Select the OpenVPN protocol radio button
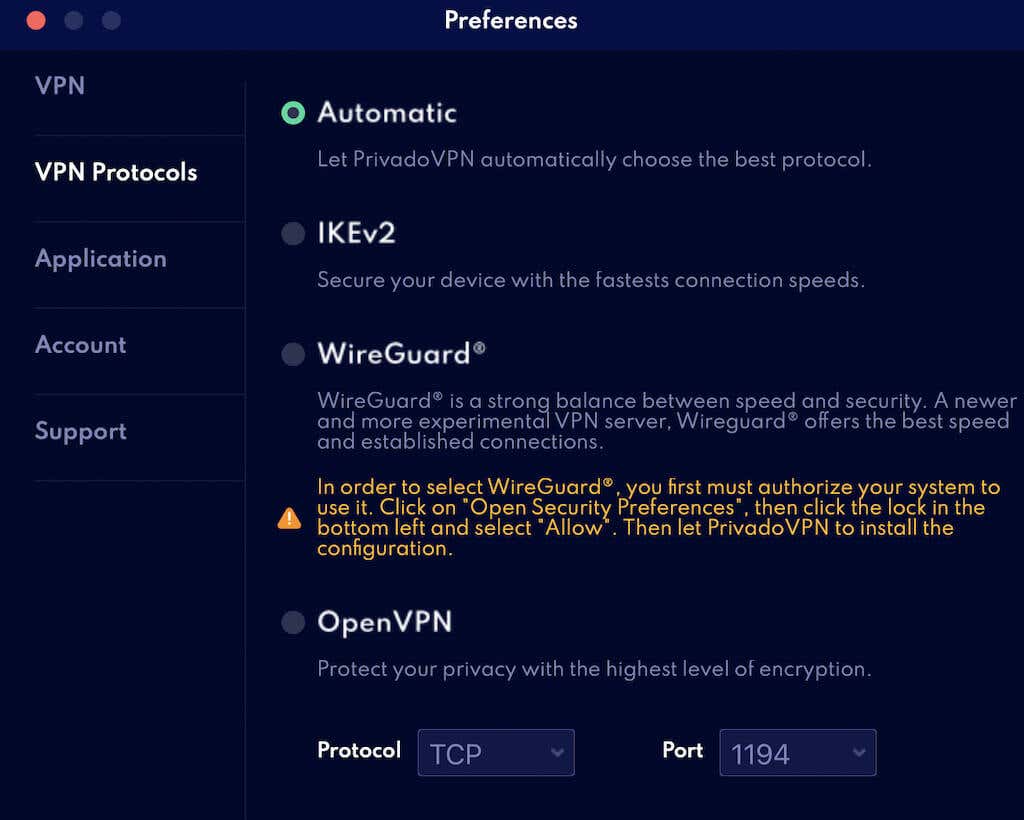 [292, 622]
